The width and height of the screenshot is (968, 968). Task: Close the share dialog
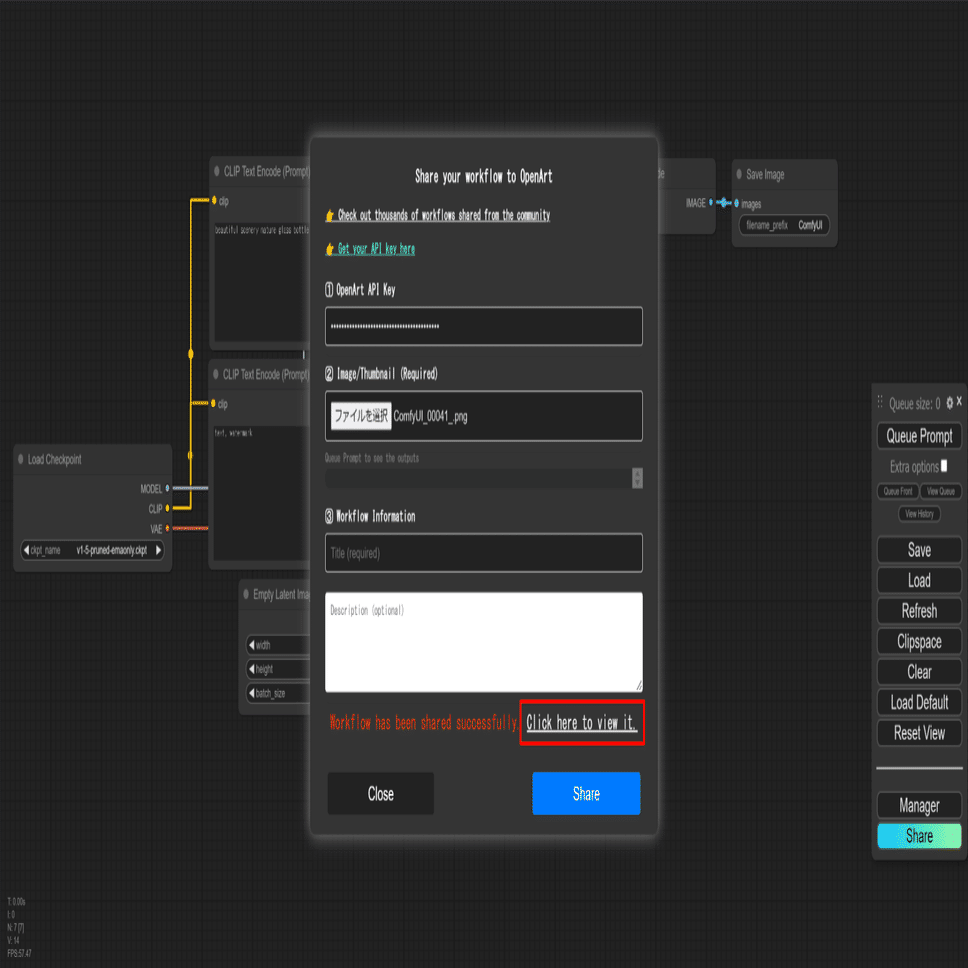[x=380, y=793]
